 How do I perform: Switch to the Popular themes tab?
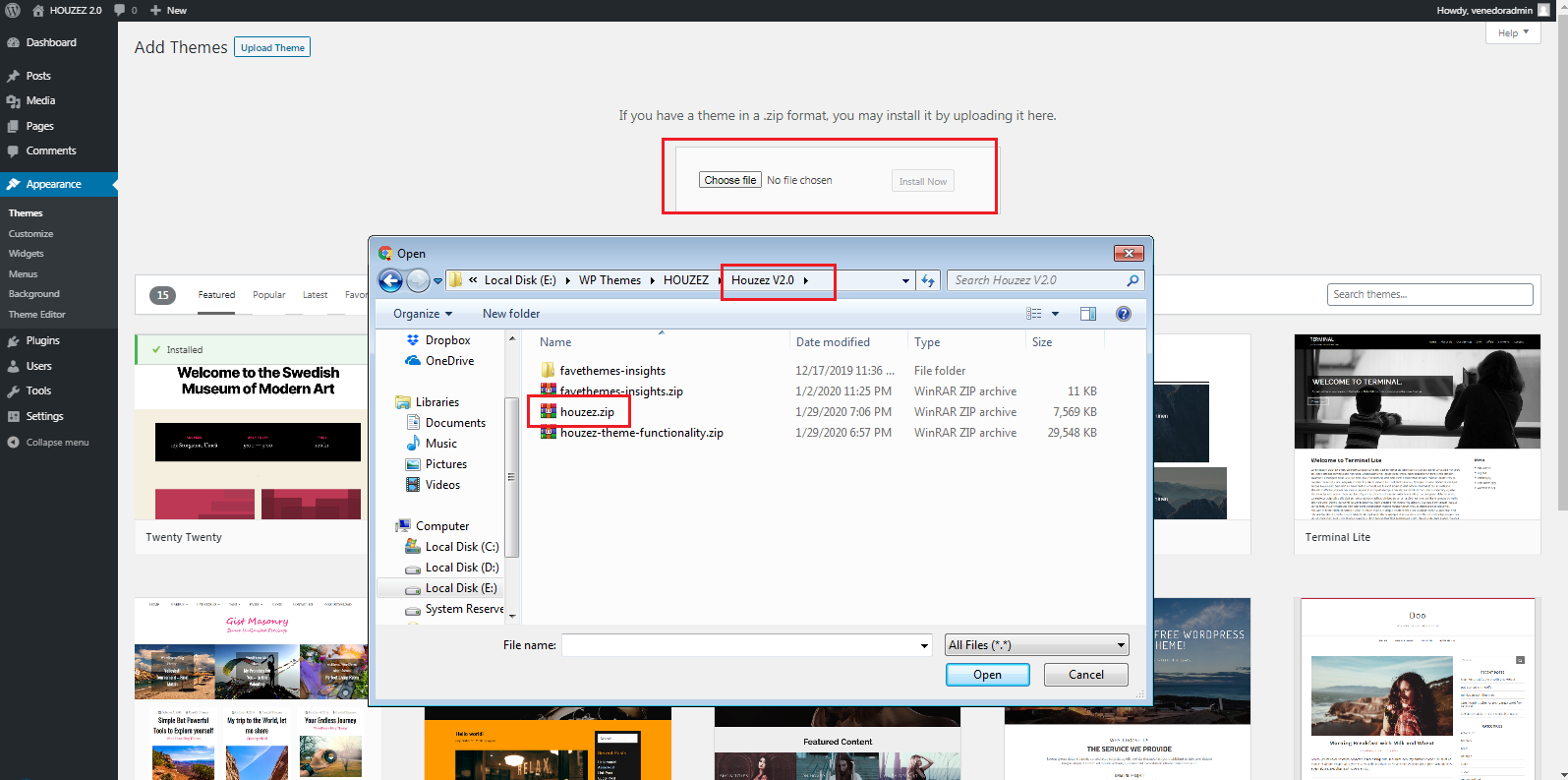click(268, 295)
